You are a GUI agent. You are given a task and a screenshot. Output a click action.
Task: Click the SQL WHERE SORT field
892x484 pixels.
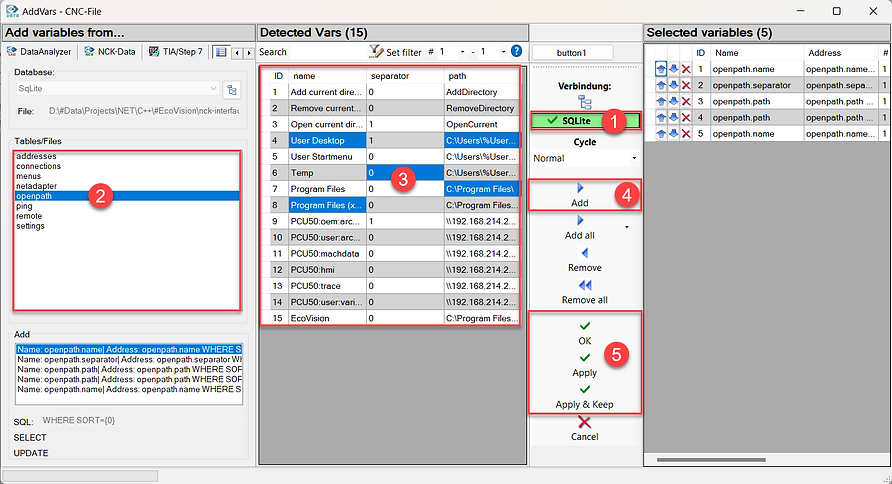(x=141, y=420)
